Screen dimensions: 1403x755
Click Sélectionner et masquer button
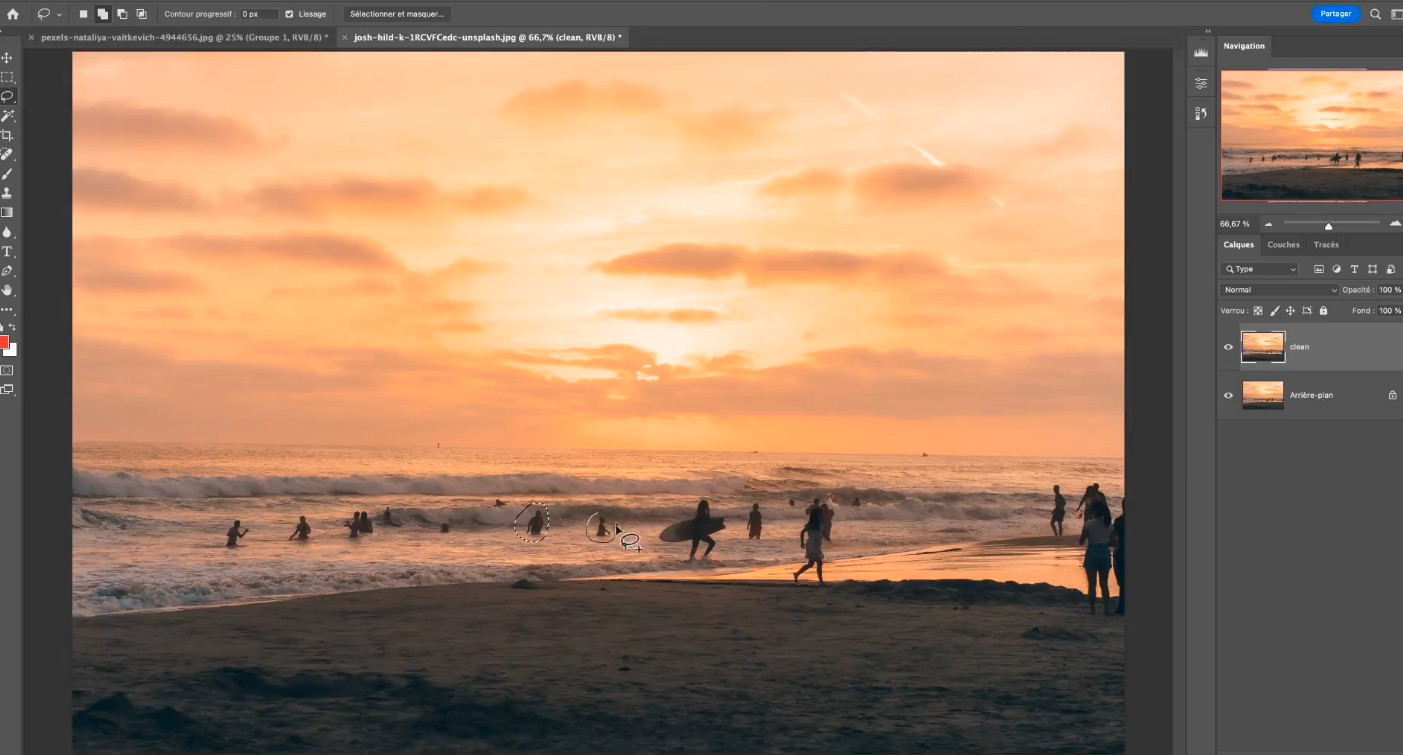pyautogui.click(x=397, y=14)
